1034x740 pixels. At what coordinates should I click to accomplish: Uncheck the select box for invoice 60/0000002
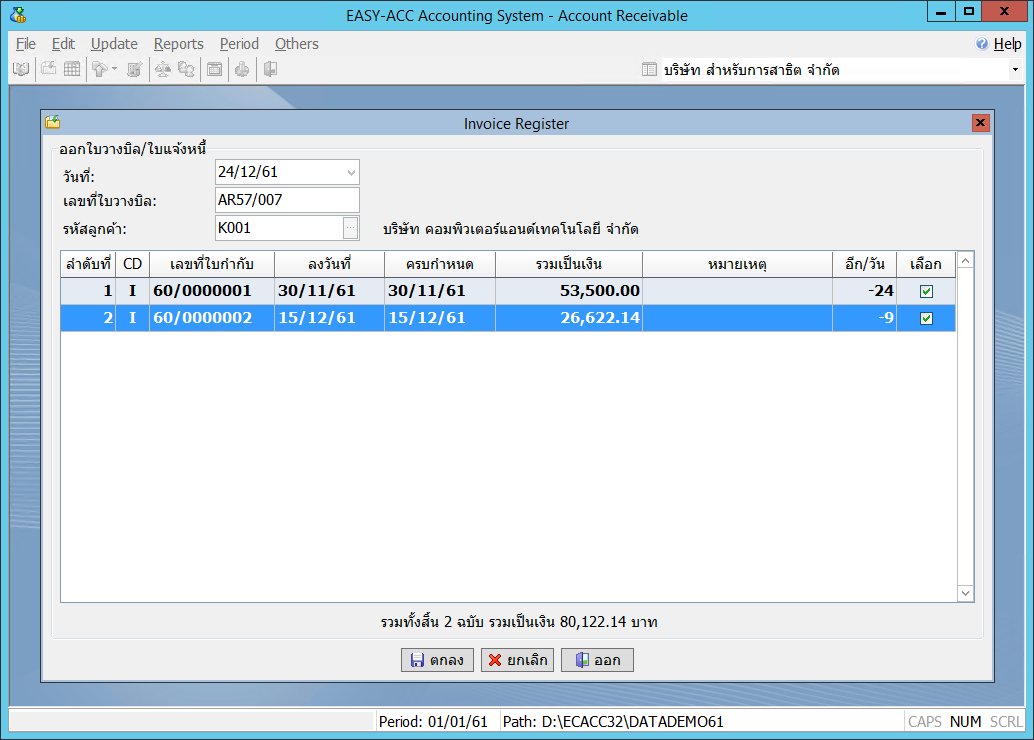click(926, 318)
